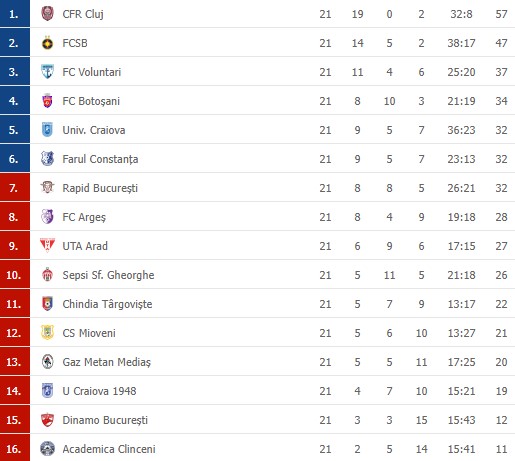Viewport: 515px width, 461px height.
Task: Click the Farul Constanța logo
Action: (x=47, y=159)
